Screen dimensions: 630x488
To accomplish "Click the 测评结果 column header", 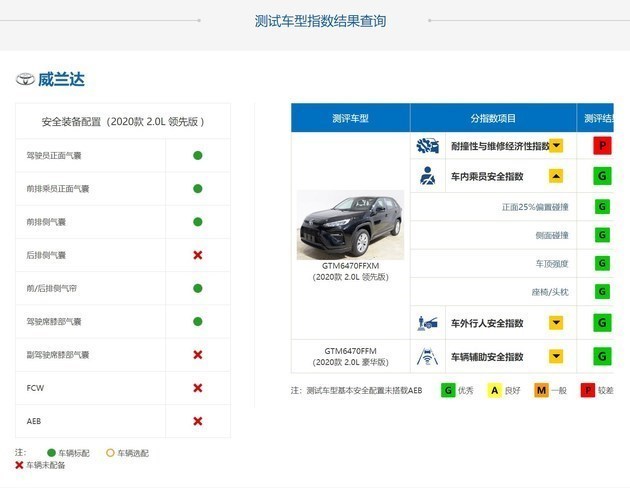I will (x=595, y=118).
